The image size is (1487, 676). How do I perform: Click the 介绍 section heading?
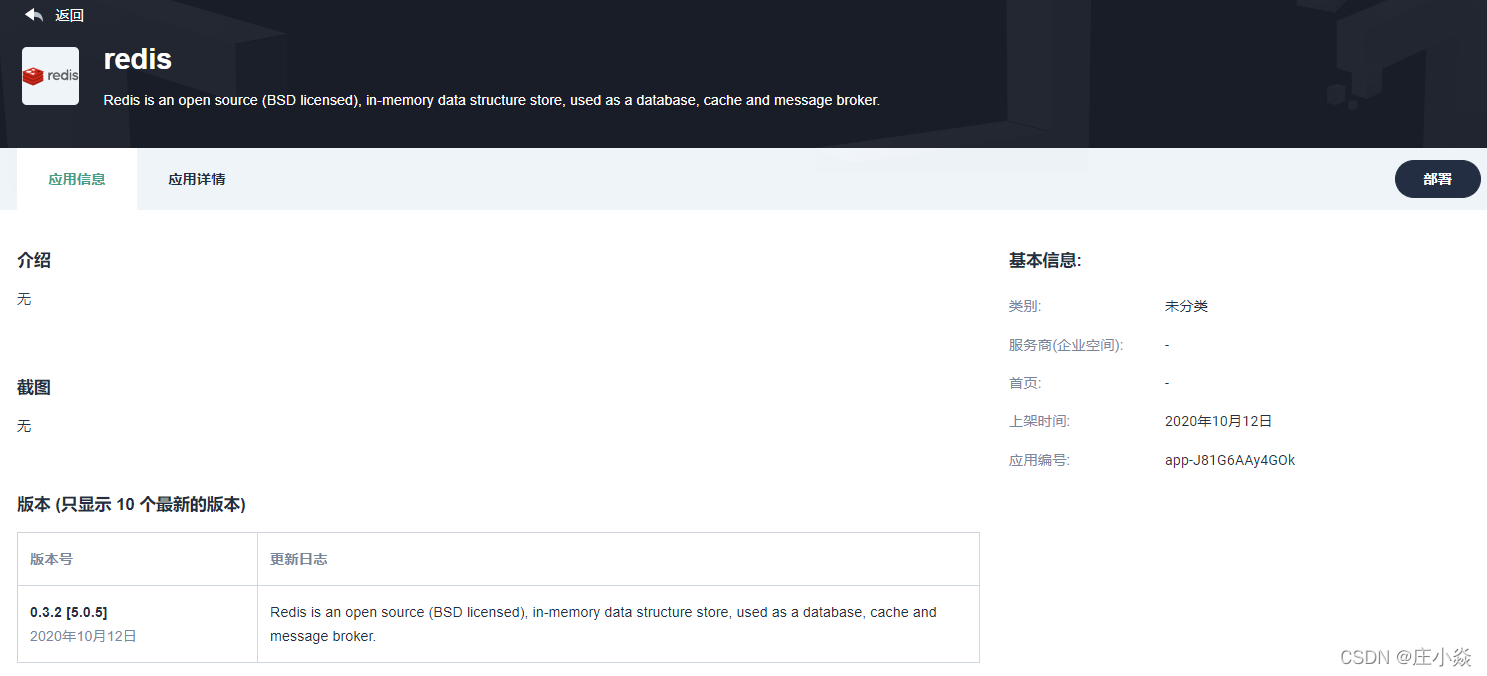coord(34,260)
